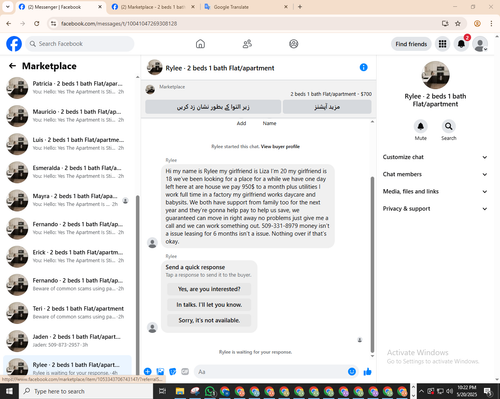500x399 pixels.
Task: Open the Facebook home logo
Action: pyautogui.click(x=14, y=44)
